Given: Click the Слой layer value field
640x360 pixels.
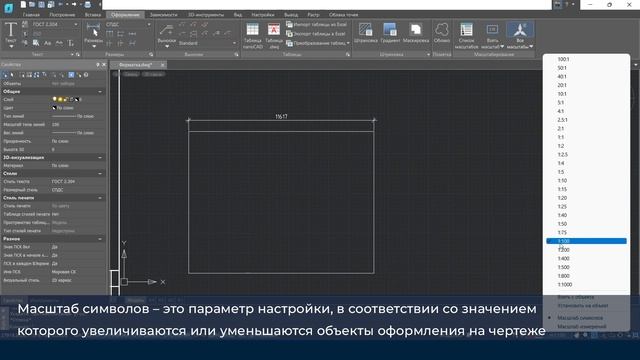Looking at the screenshot, I should point(78,99).
